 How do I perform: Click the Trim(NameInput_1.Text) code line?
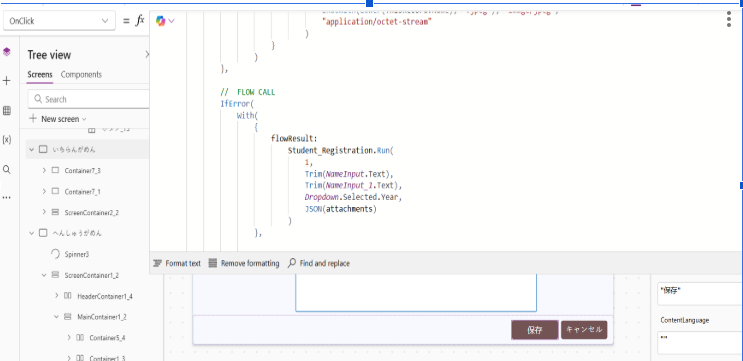[x=353, y=185]
